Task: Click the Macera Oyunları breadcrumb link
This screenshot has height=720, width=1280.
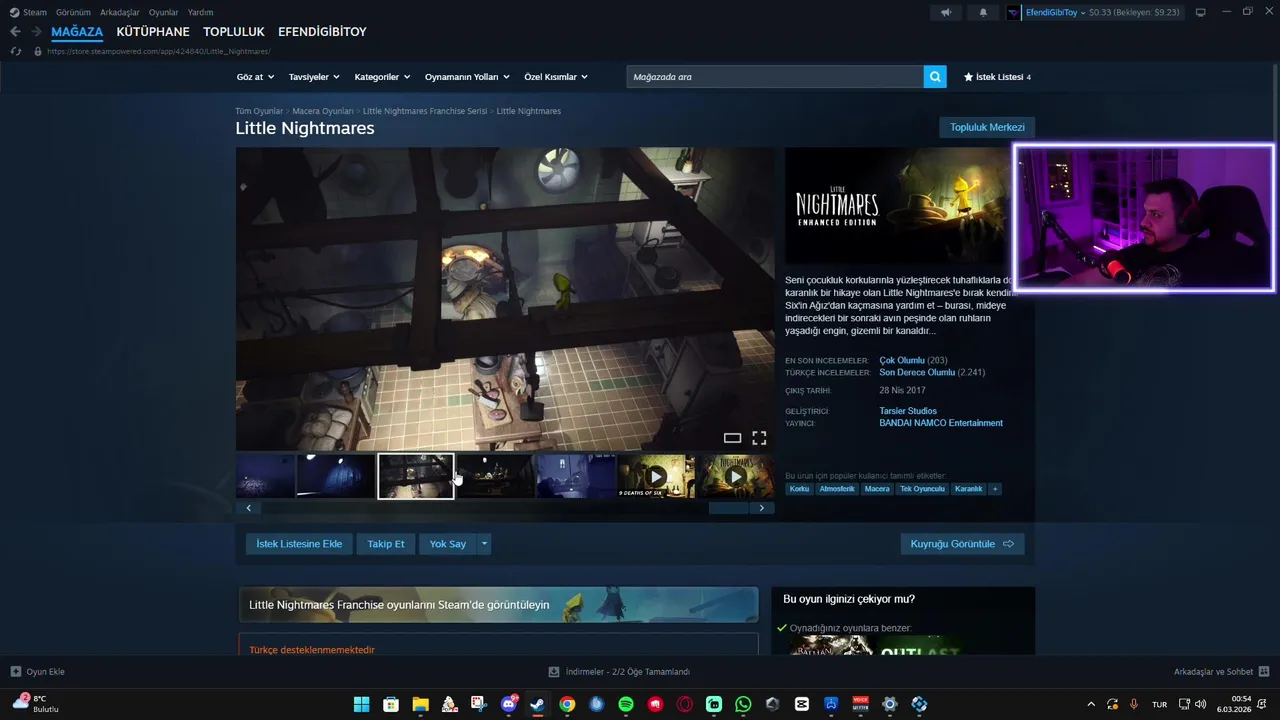Action: tap(323, 111)
